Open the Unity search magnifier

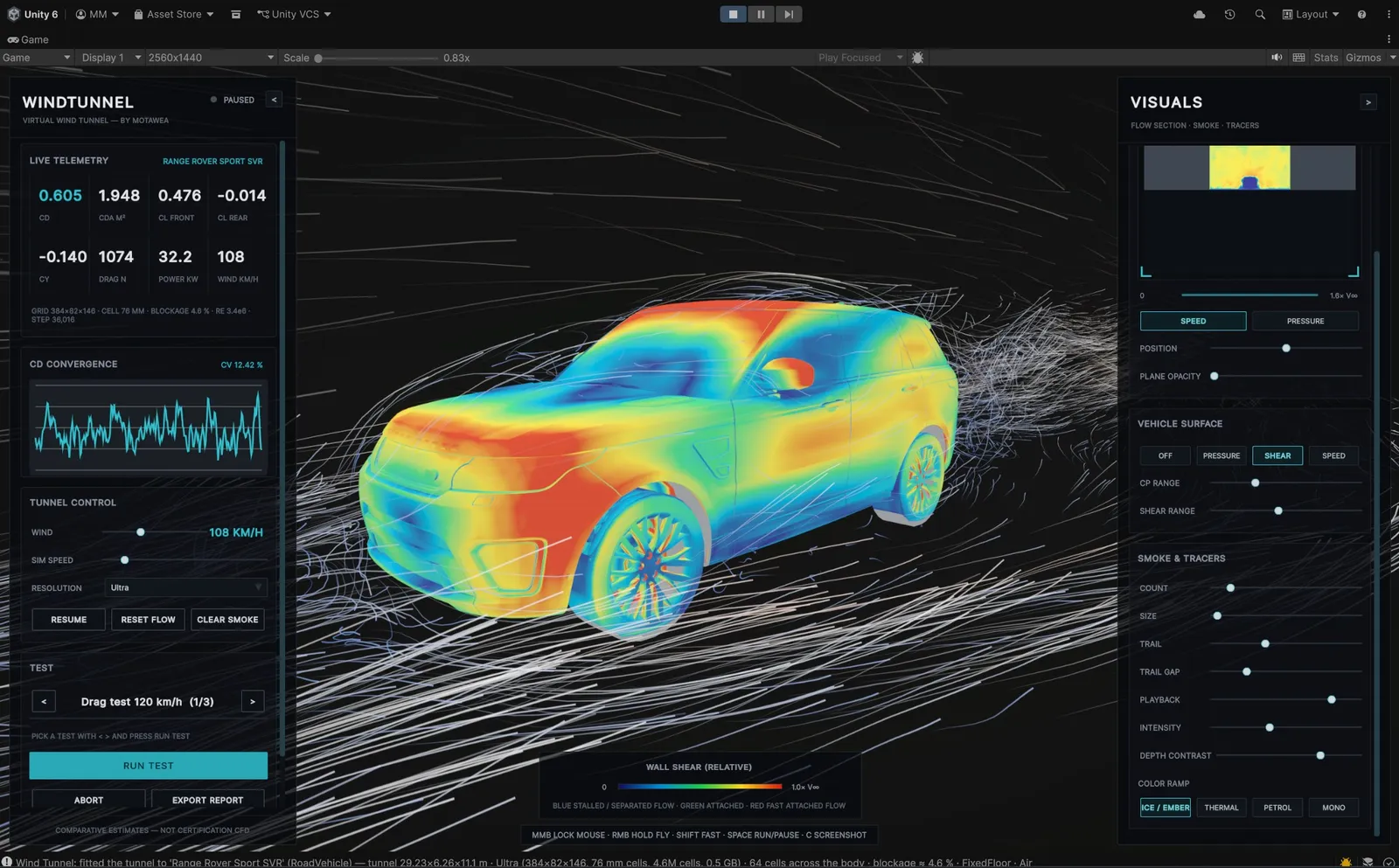[1260, 14]
